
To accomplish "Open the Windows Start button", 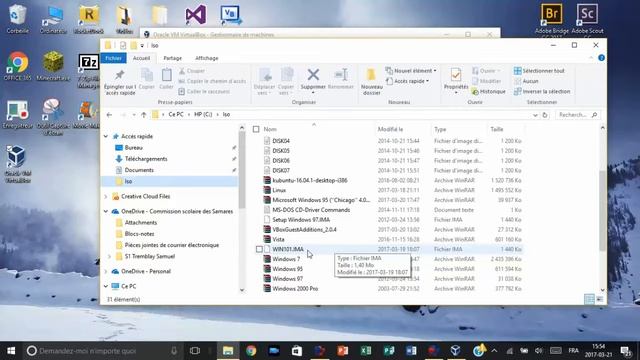I will [11, 351].
